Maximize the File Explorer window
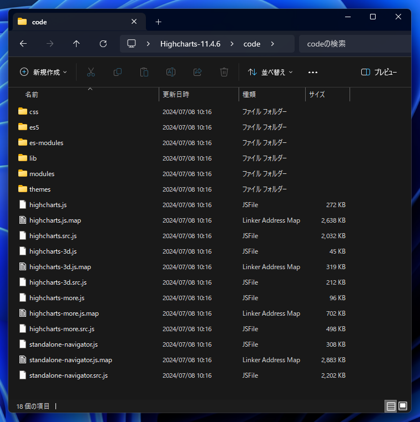Viewport: 420px width, 422px height. 373,17
